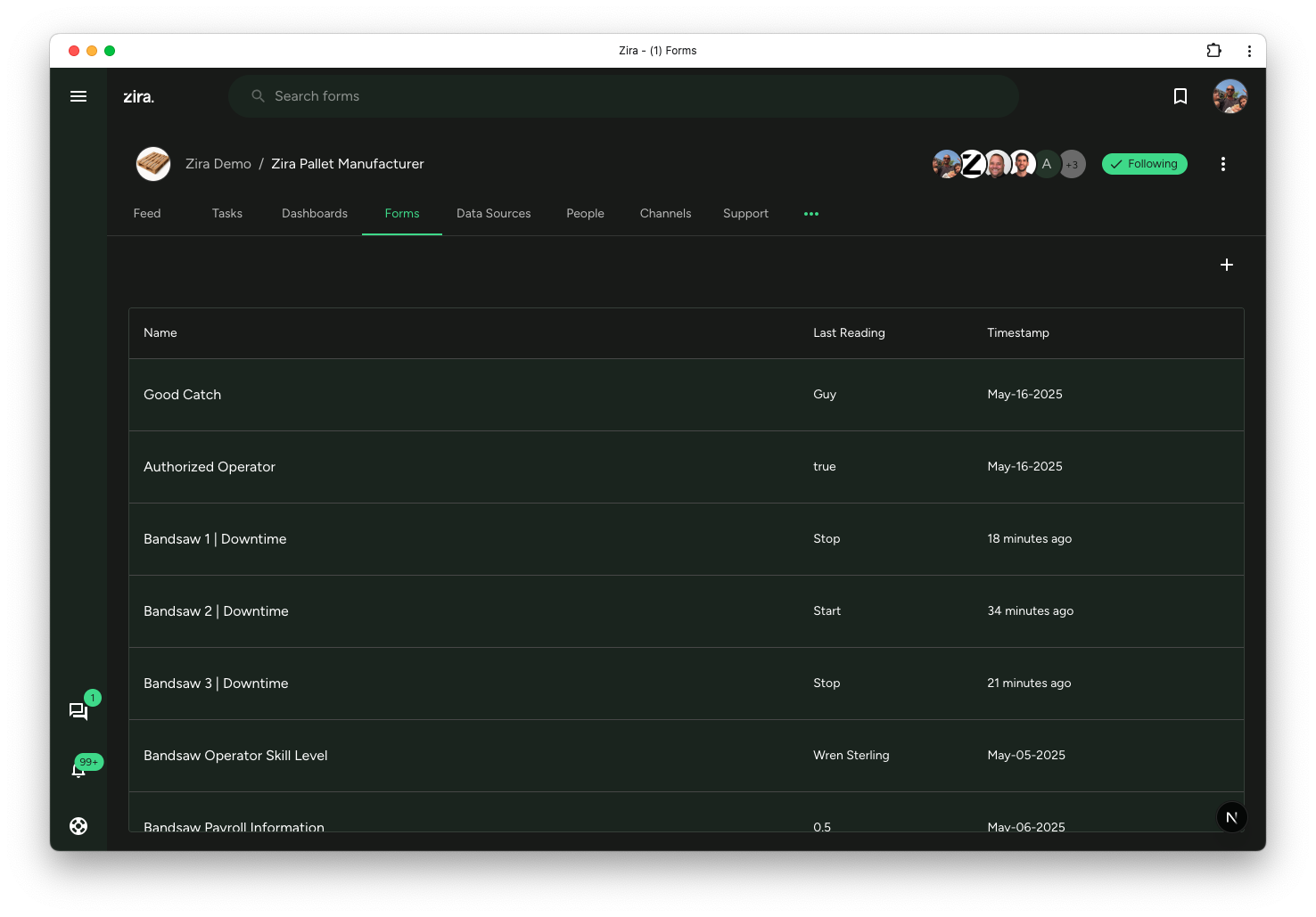The height and width of the screenshot is (917, 1316).
Task: Open the Support tab
Action: click(745, 214)
